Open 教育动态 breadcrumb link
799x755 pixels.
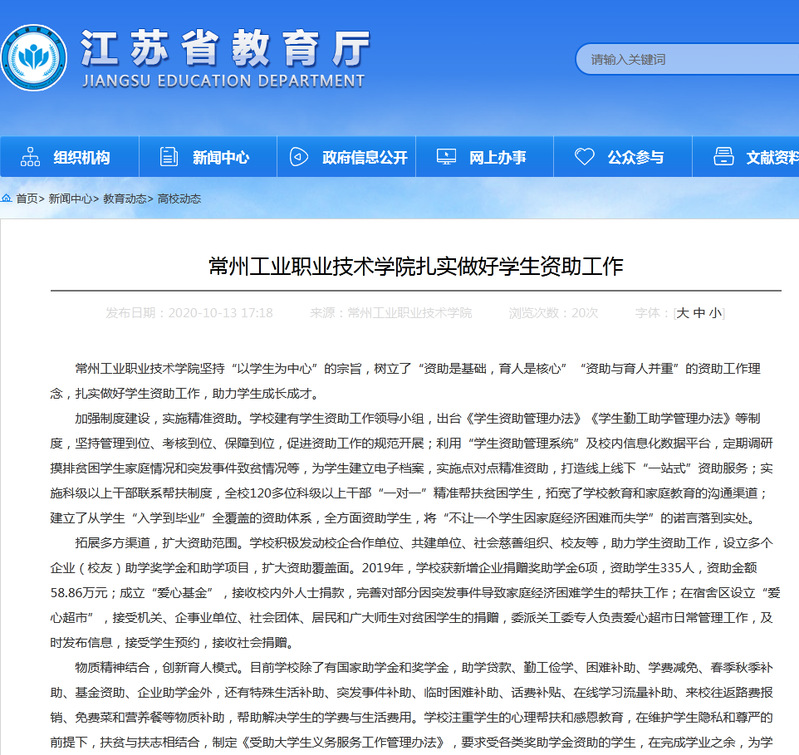[x=125, y=199]
